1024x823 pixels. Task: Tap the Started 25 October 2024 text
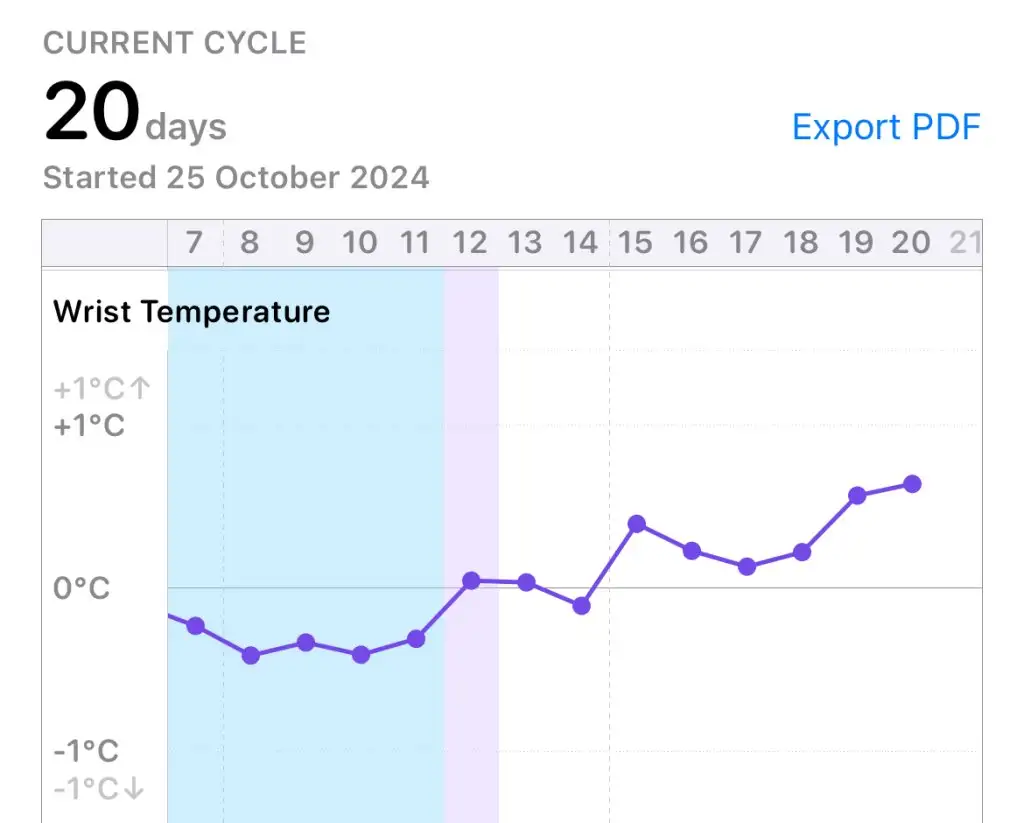click(x=236, y=178)
